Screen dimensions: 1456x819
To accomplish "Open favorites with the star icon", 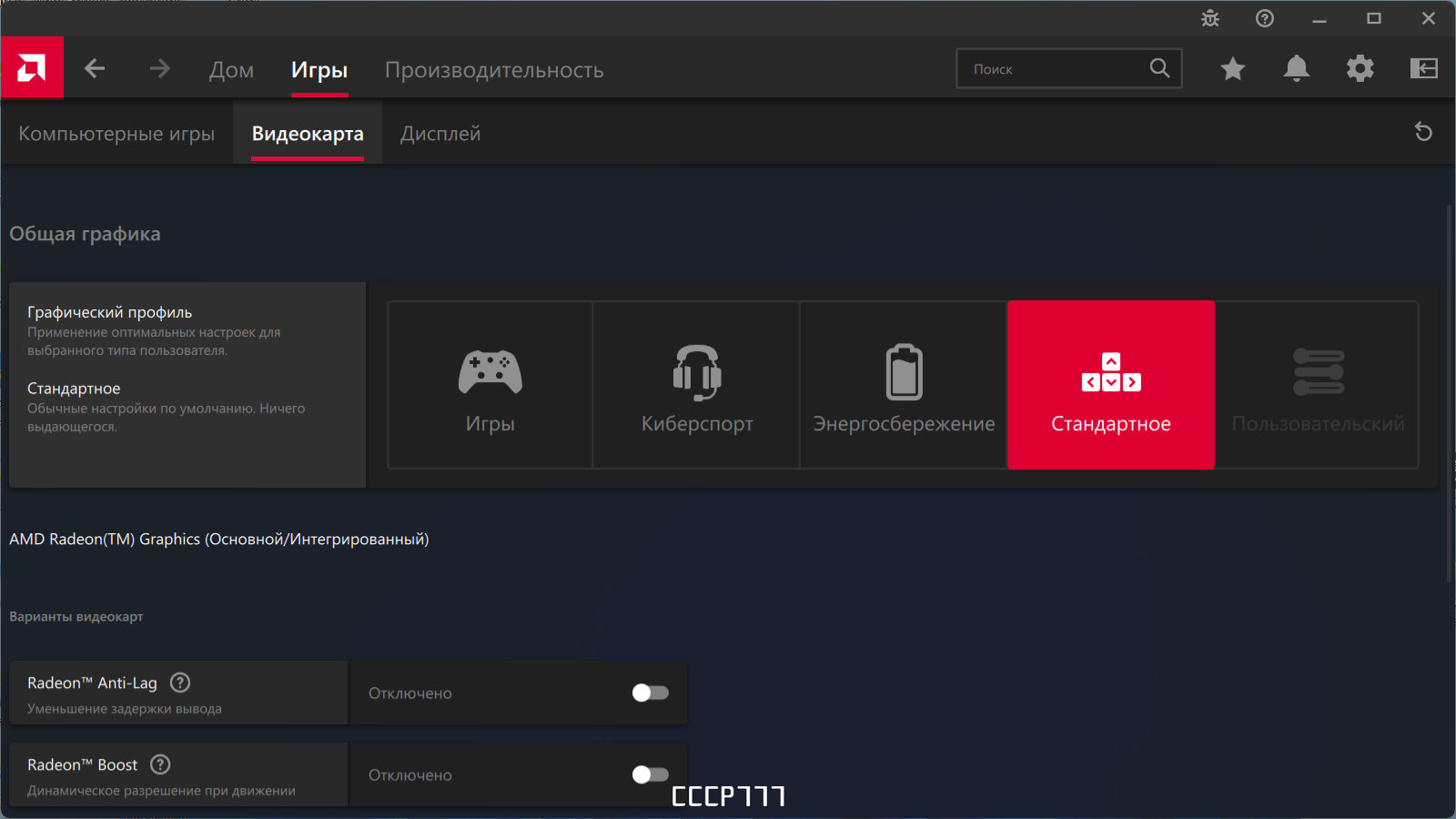I will tap(1233, 68).
